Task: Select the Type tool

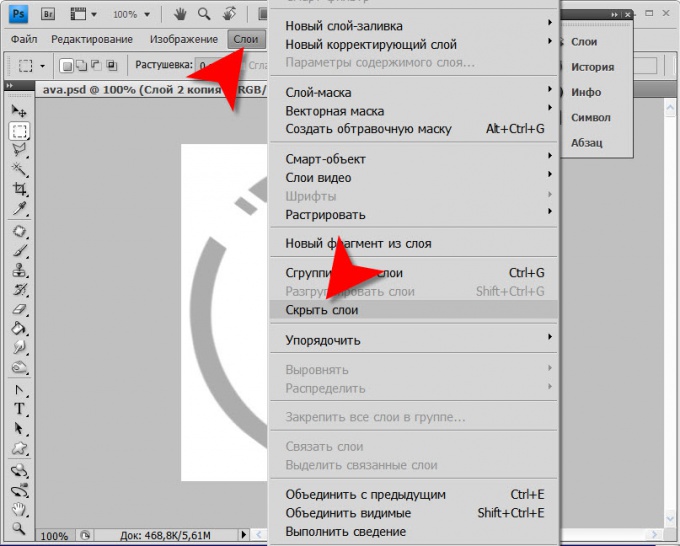Action: pos(19,409)
